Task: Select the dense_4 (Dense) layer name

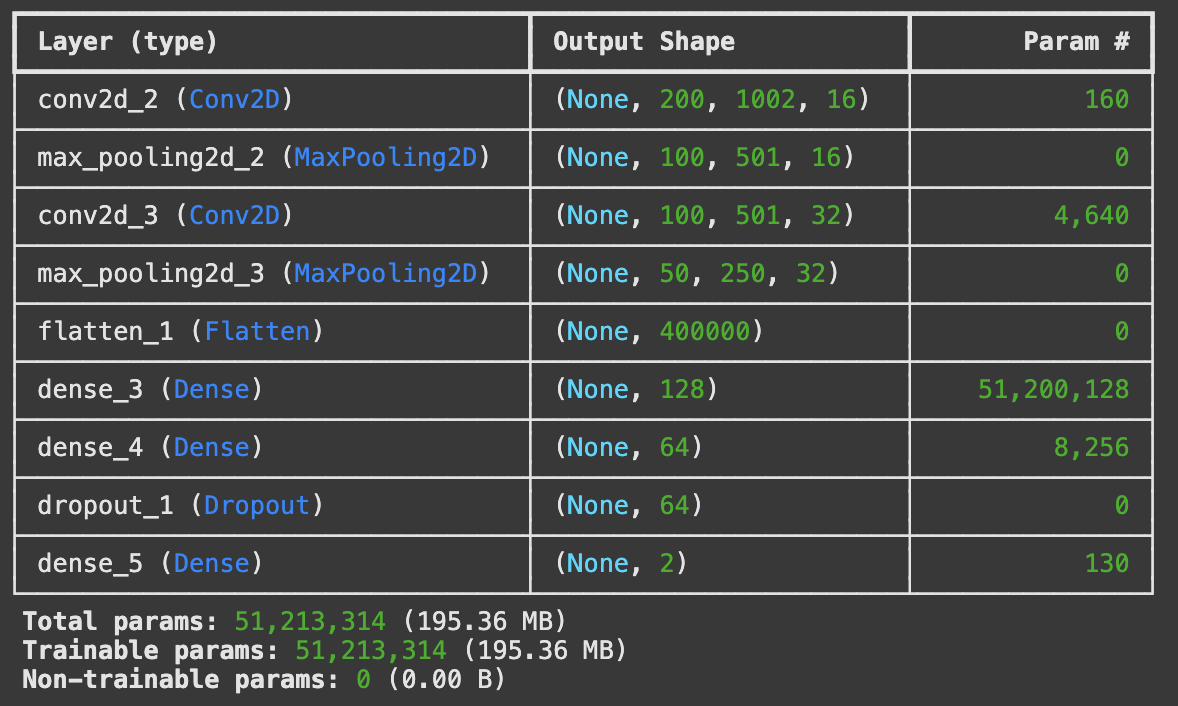Action: pos(150,447)
